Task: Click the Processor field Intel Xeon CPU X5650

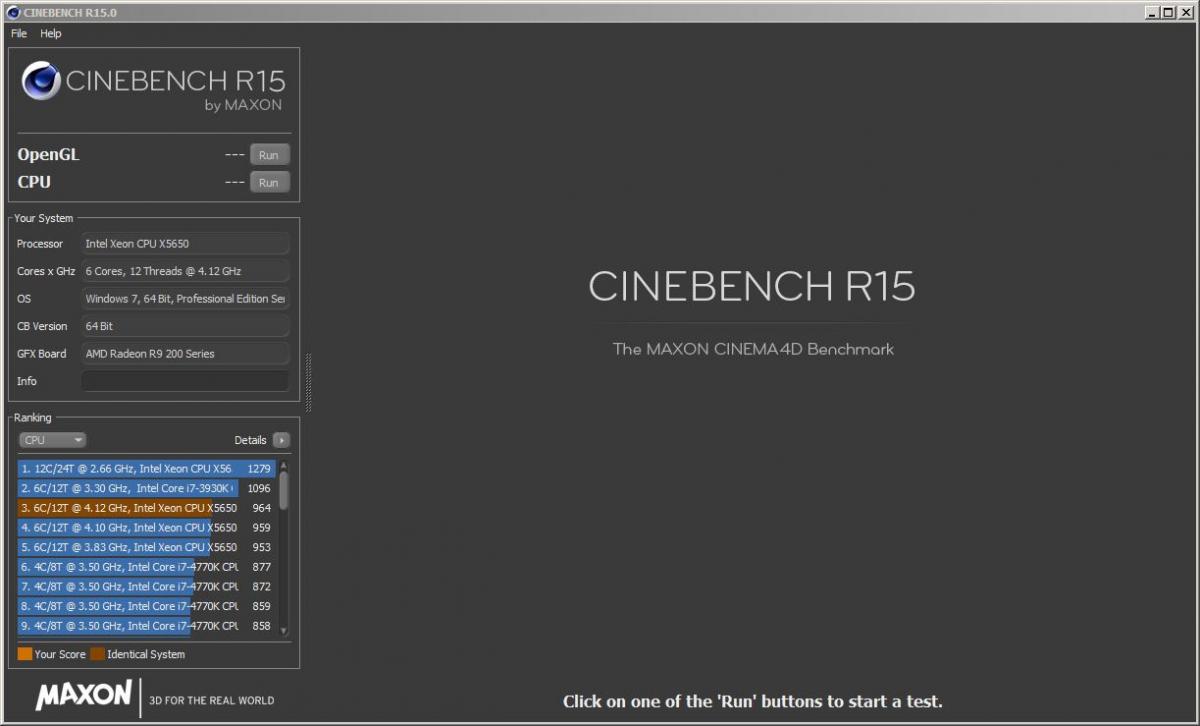Action: [185, 243]
